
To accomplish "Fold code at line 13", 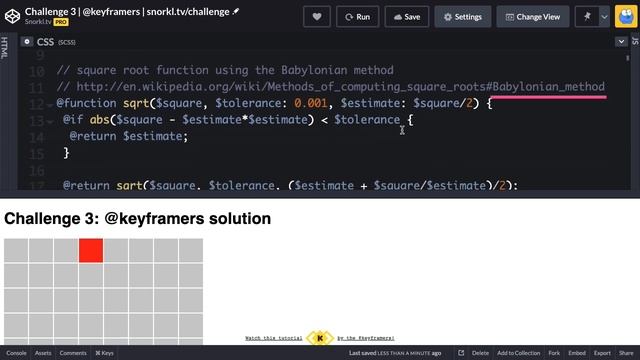I will pos(49,122).
